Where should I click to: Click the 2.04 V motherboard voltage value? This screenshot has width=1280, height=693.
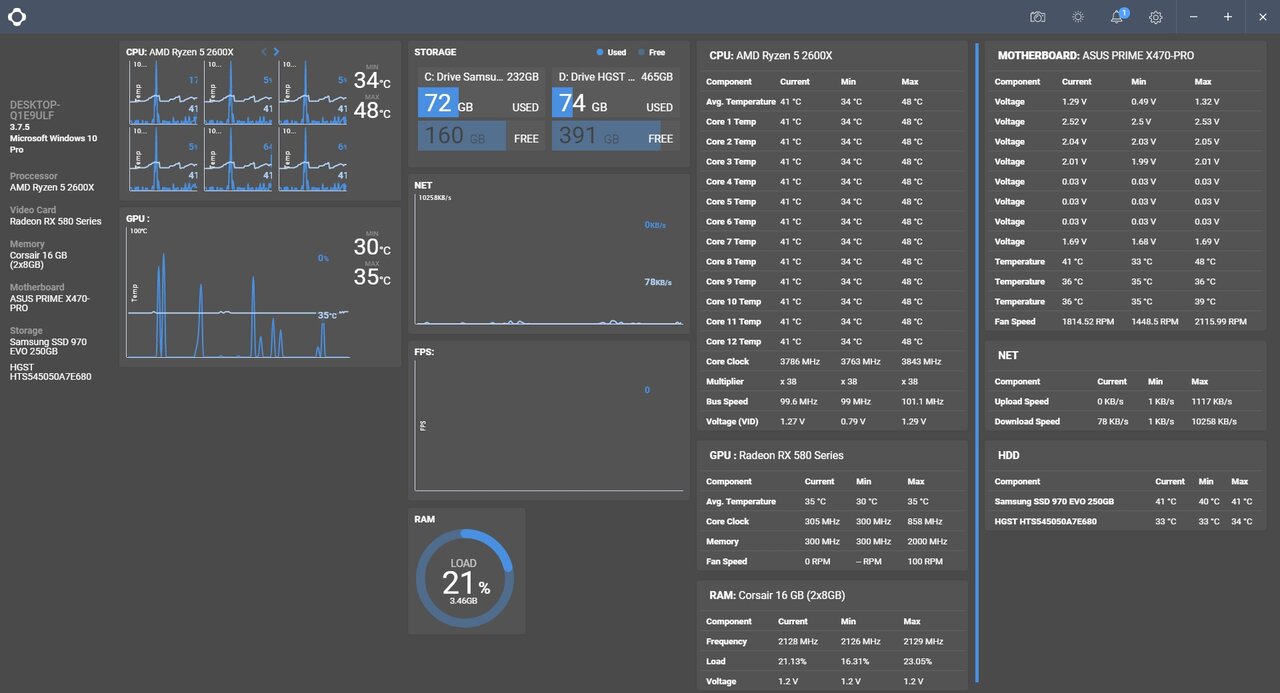pos(1076,142)
